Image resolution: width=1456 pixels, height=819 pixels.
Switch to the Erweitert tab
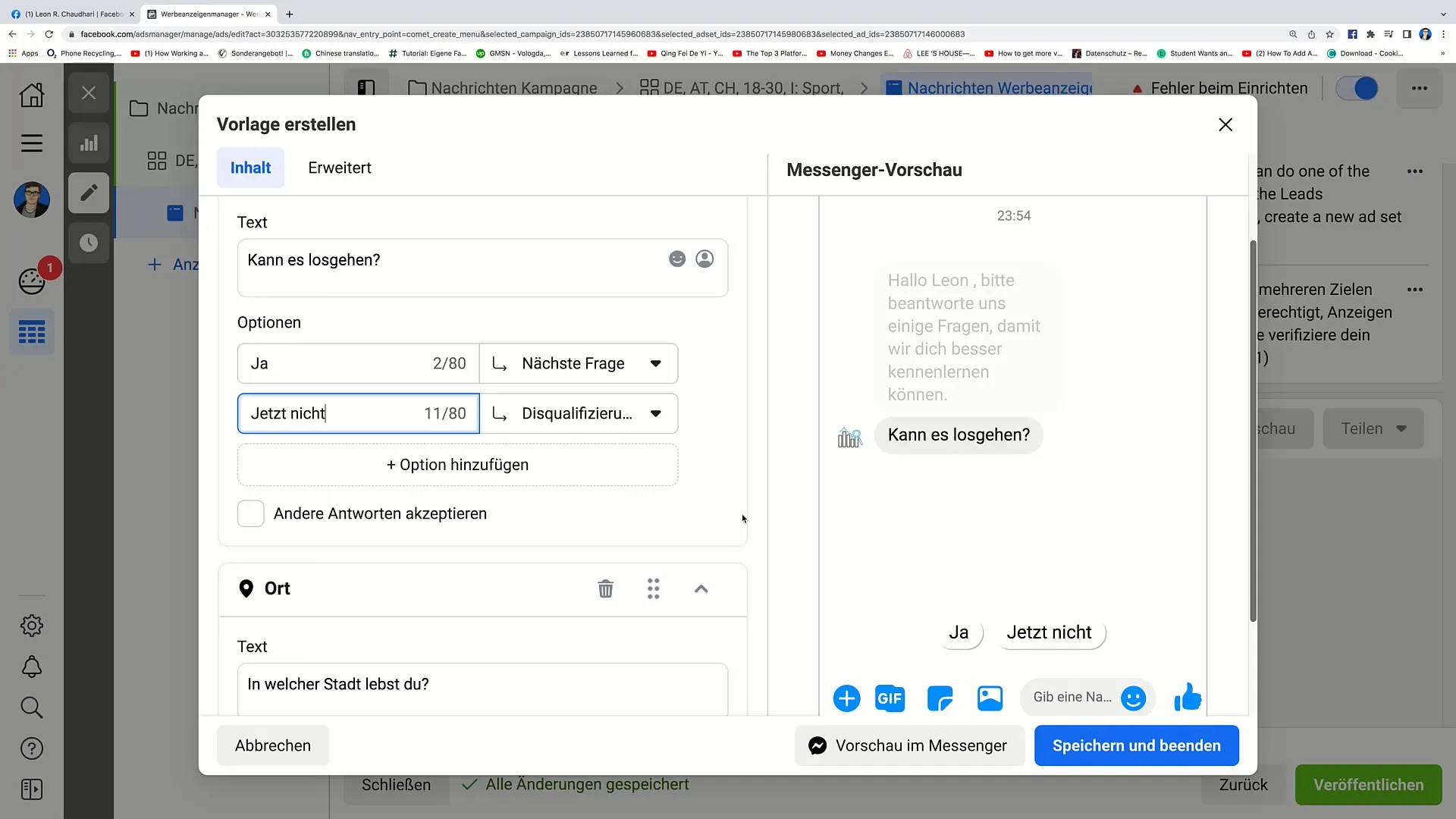coord(340,168)
